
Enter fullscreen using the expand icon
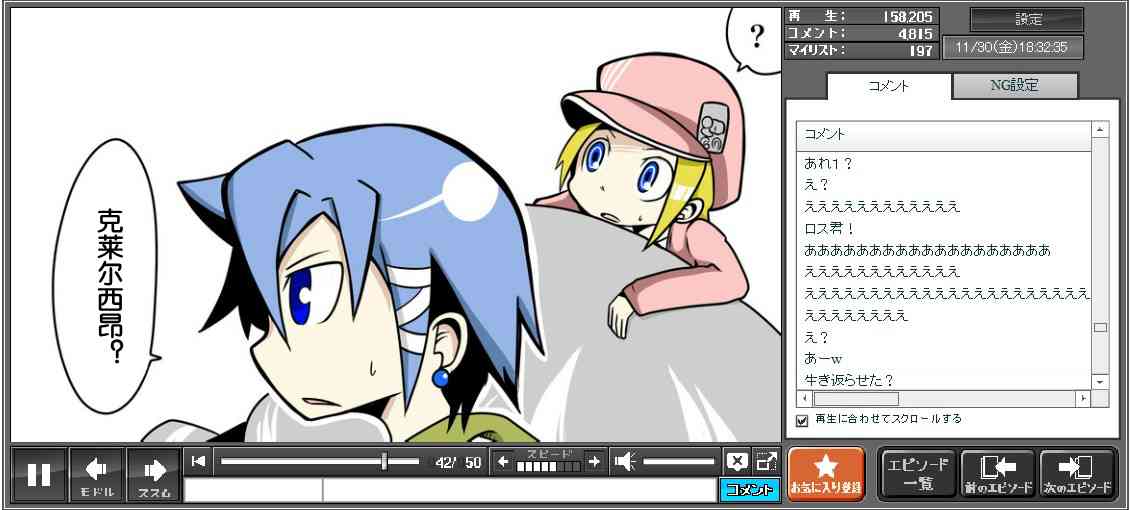point(766,461)
